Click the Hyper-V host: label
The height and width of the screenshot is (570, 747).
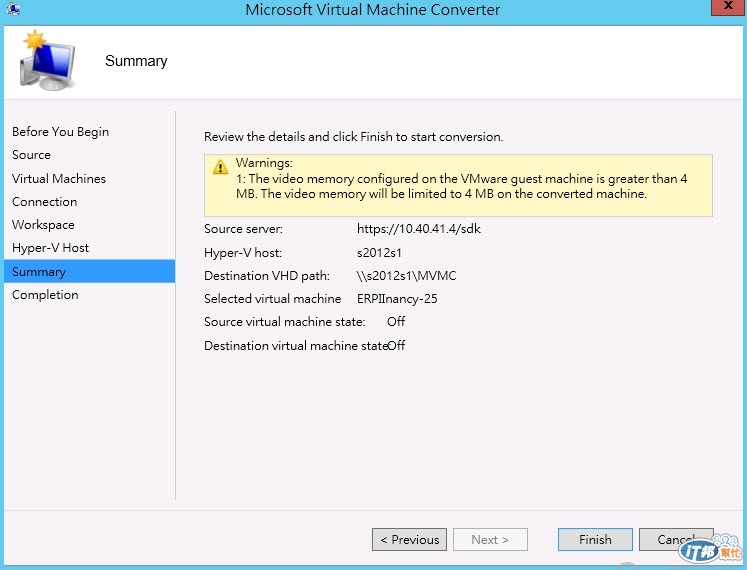(243, 253)
